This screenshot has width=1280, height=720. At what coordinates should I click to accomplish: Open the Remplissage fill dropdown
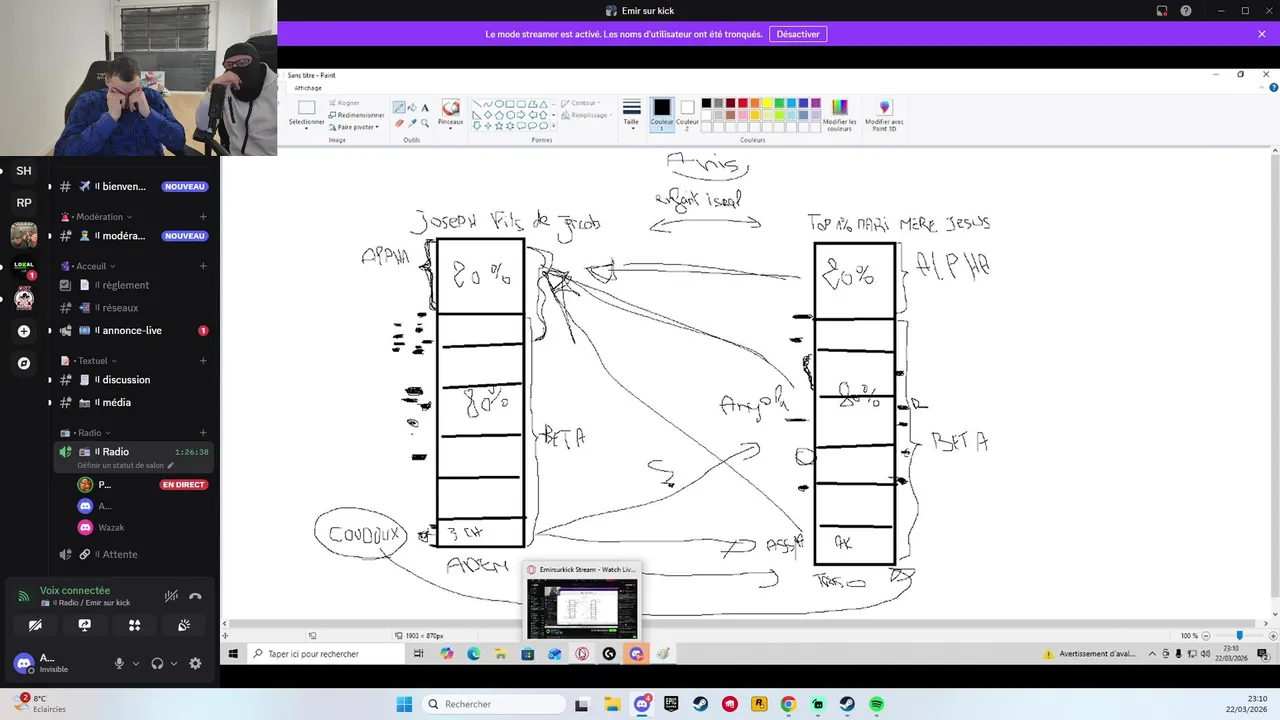pos(585,115)
